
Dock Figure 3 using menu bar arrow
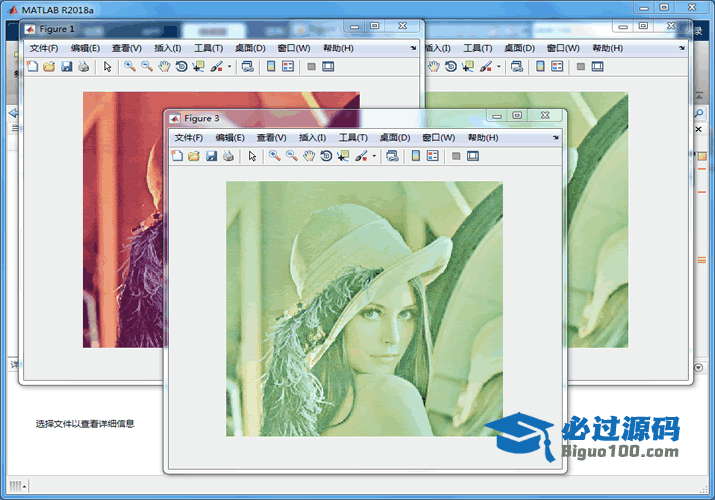click(556, 137)
